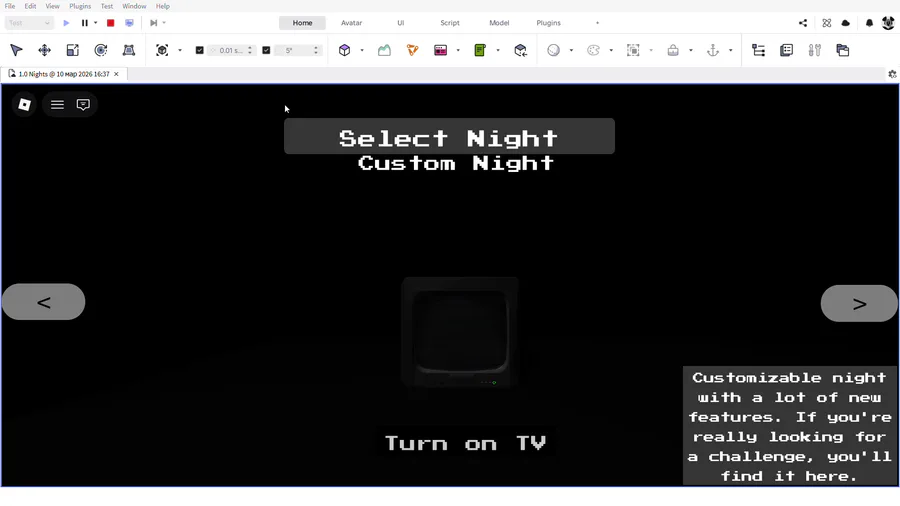Open the Help menu
Viewport: 900px width, 506px height.
click(162, 6)
